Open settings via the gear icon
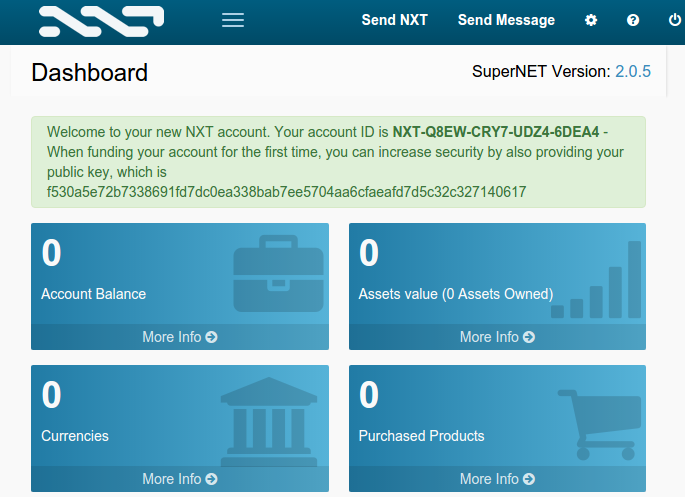 pos(591,20)
